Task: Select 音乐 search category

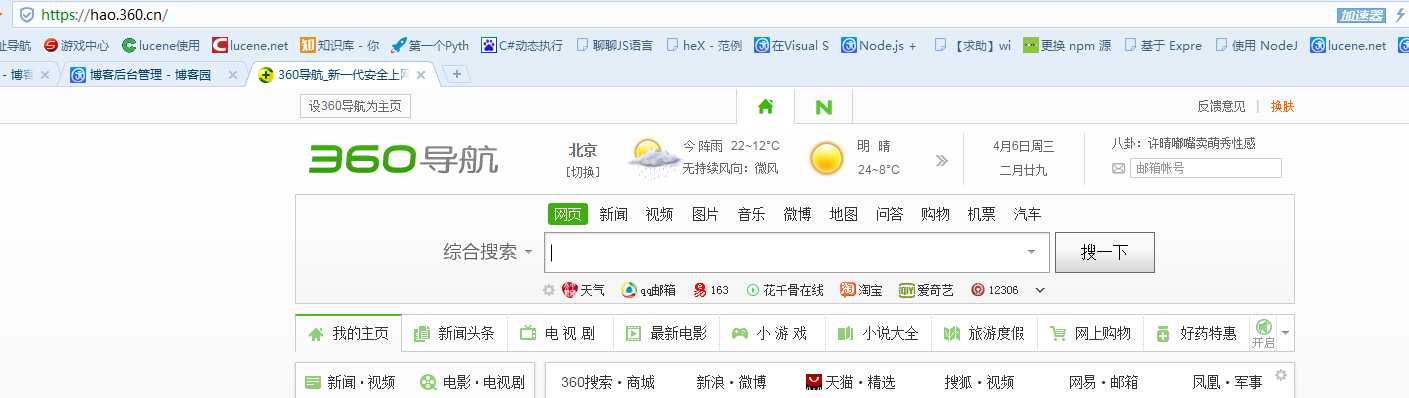Action: pos(751,214)
